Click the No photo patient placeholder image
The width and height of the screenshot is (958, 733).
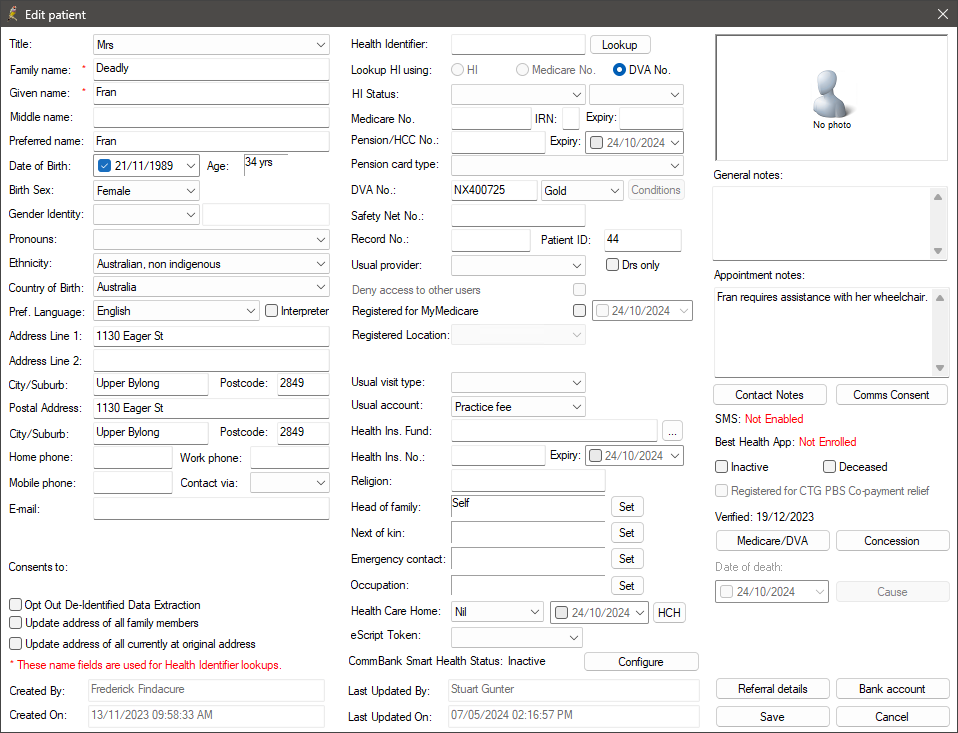(x=831, y=98)
